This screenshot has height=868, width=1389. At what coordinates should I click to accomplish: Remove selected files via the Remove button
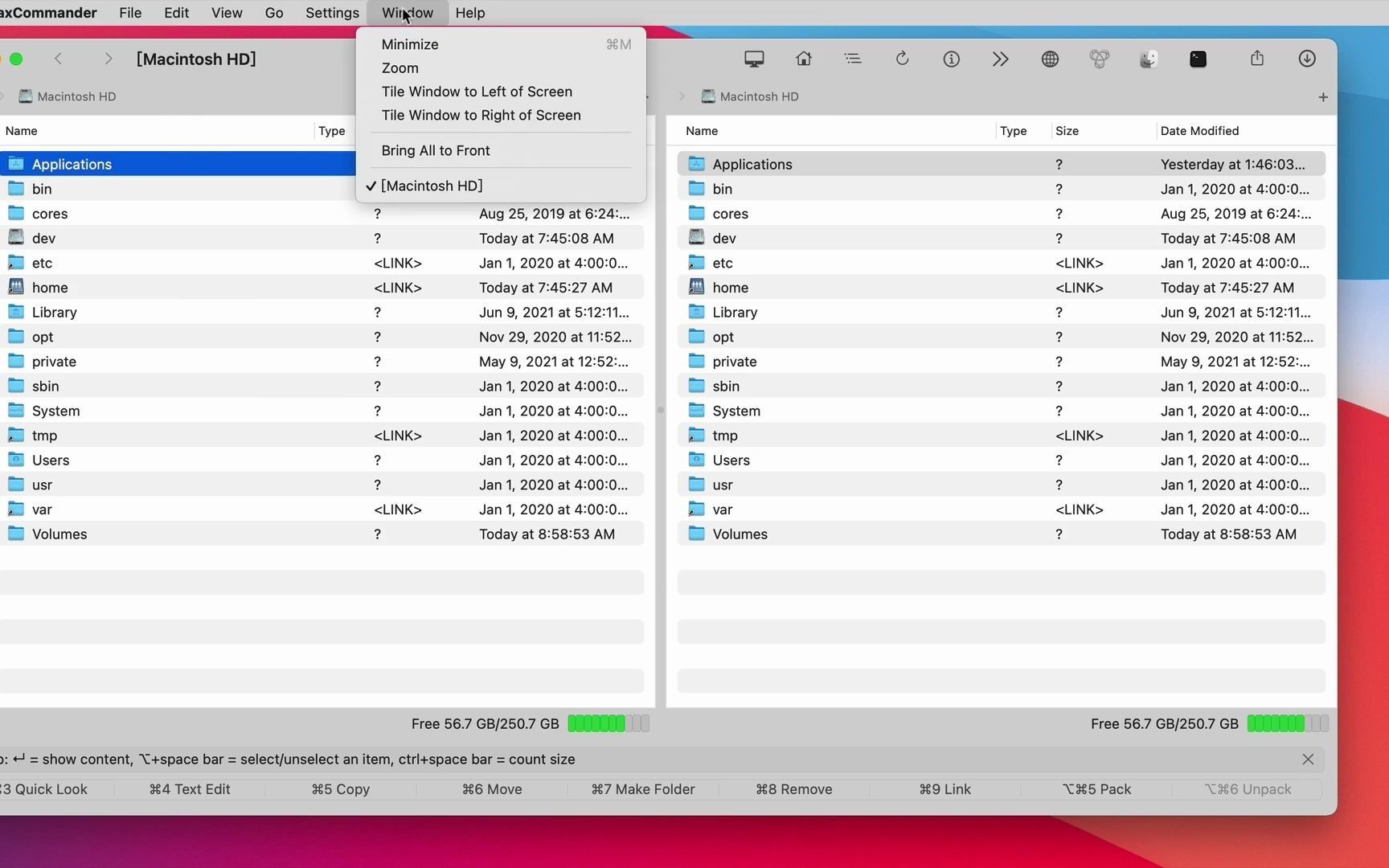[793, 789]
